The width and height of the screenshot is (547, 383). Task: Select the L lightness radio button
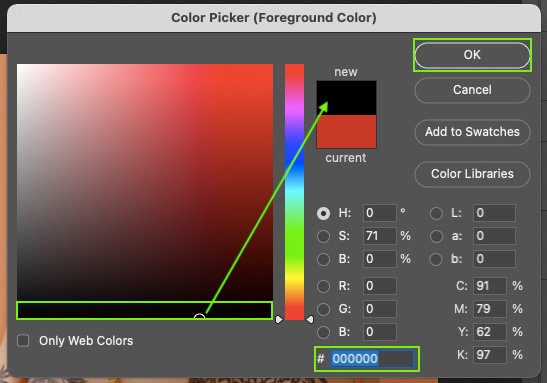(436, 213)
